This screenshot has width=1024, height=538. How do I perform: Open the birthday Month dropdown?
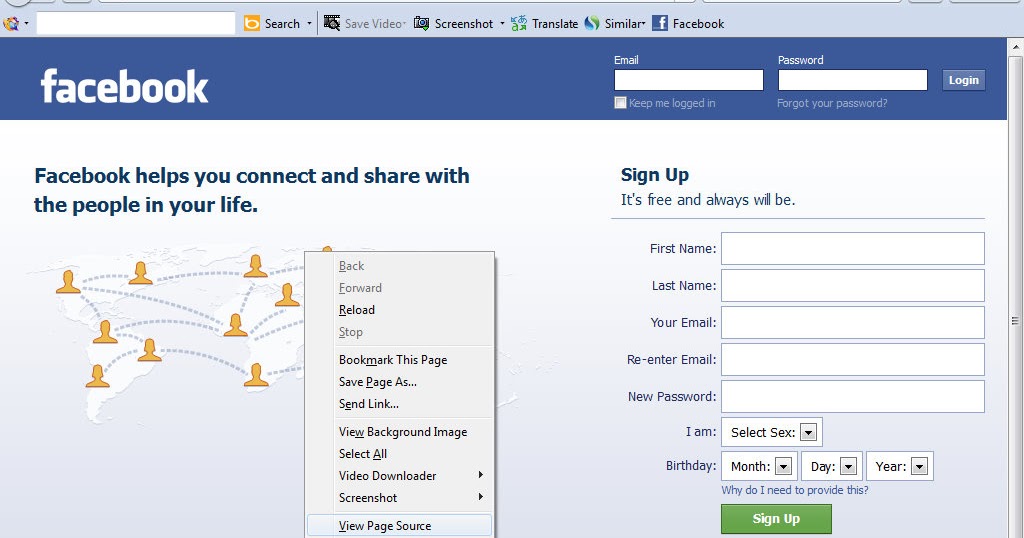(x=760, y=466)
